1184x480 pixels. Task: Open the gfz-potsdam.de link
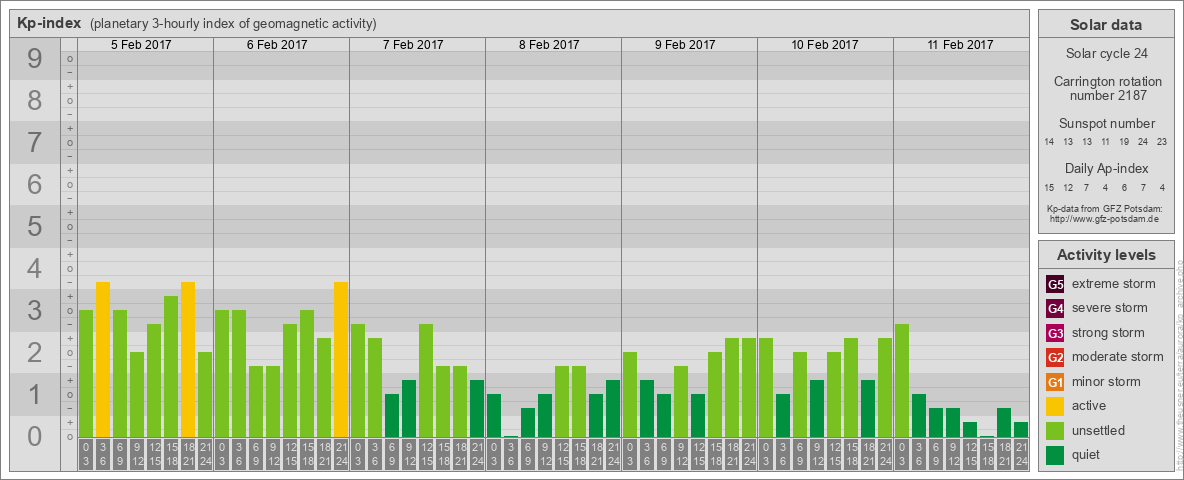coord(1104,218)
